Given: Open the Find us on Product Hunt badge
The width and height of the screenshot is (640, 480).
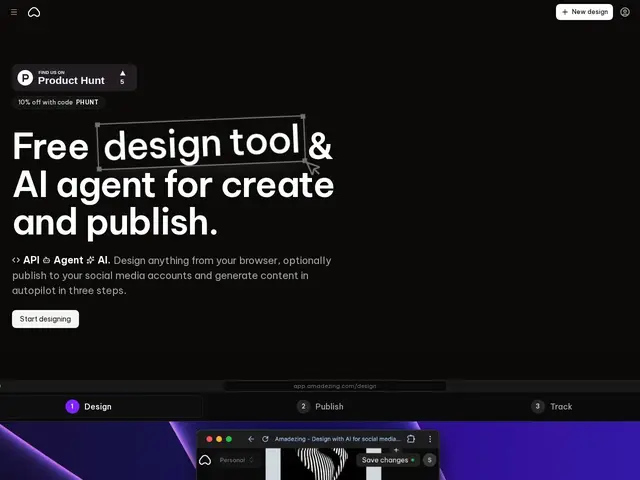Looking at the screenshot, I should point(74,77).
